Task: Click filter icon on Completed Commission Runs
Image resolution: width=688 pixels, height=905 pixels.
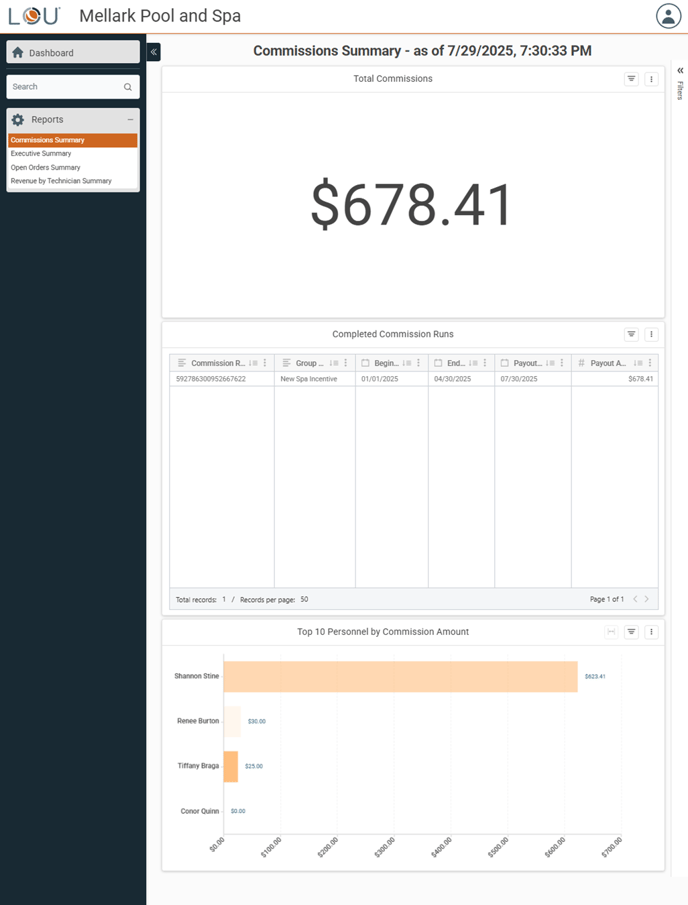Action: (631, 335)
